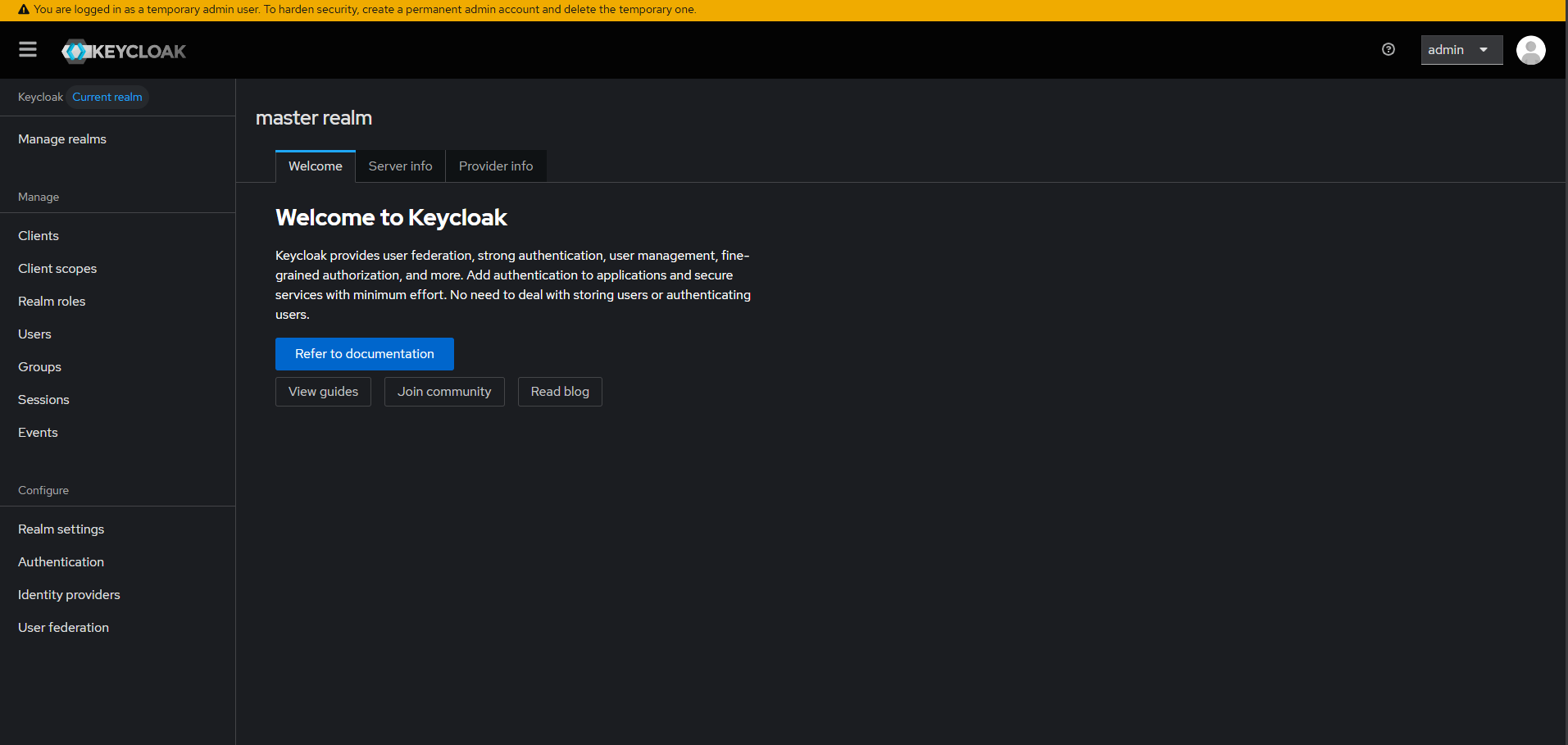Open the Users page
1568x745 pixels.
tap(34, 334)
